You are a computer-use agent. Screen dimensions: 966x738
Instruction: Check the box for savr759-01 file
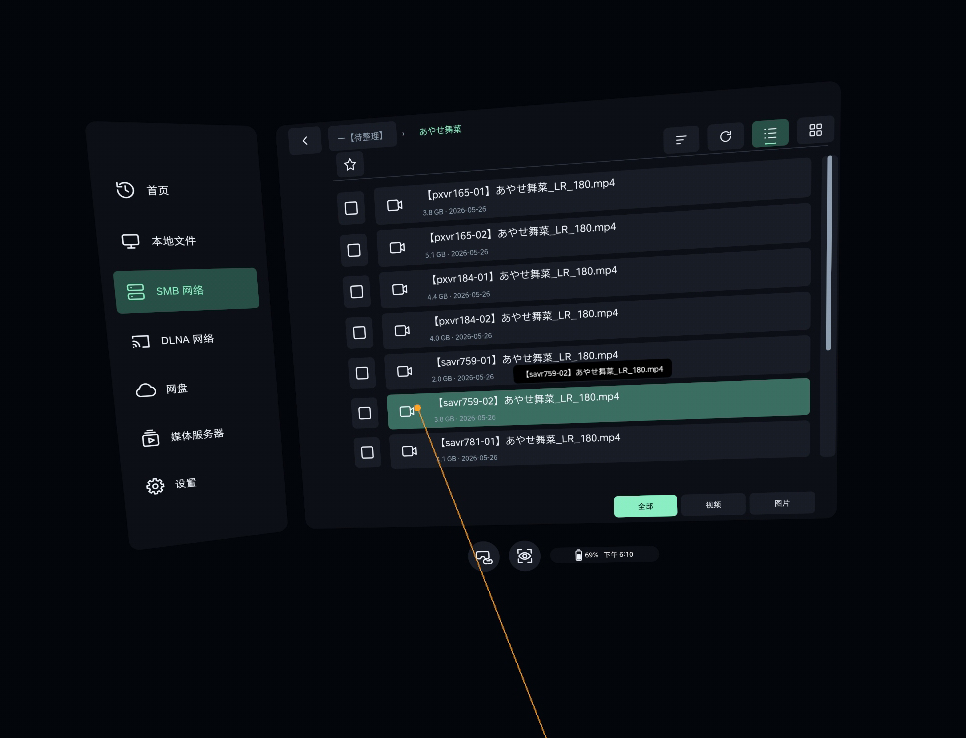coord(362,373)
